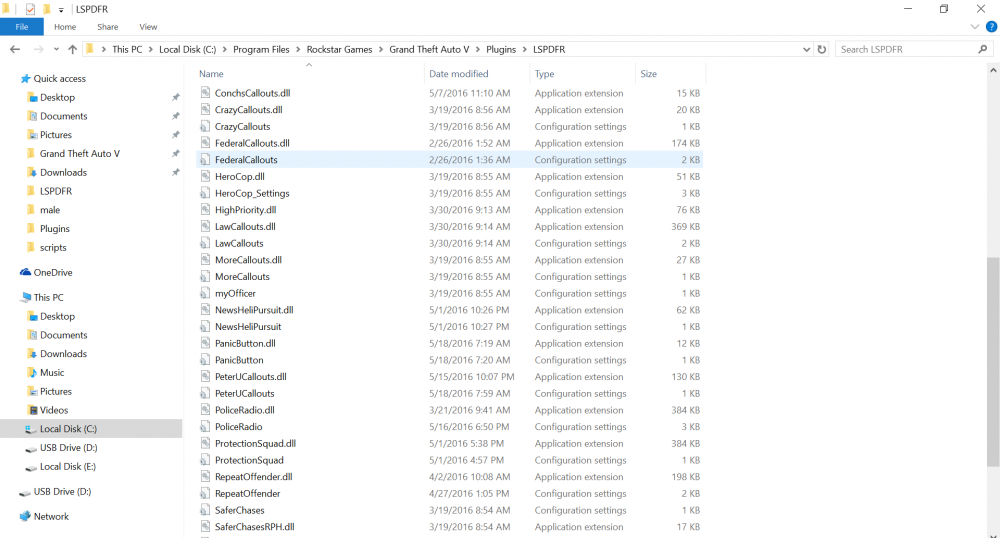1000x538 pixels.
Task: Click the Properties quick access toolbar icon
Action: [x=30, y=9]
